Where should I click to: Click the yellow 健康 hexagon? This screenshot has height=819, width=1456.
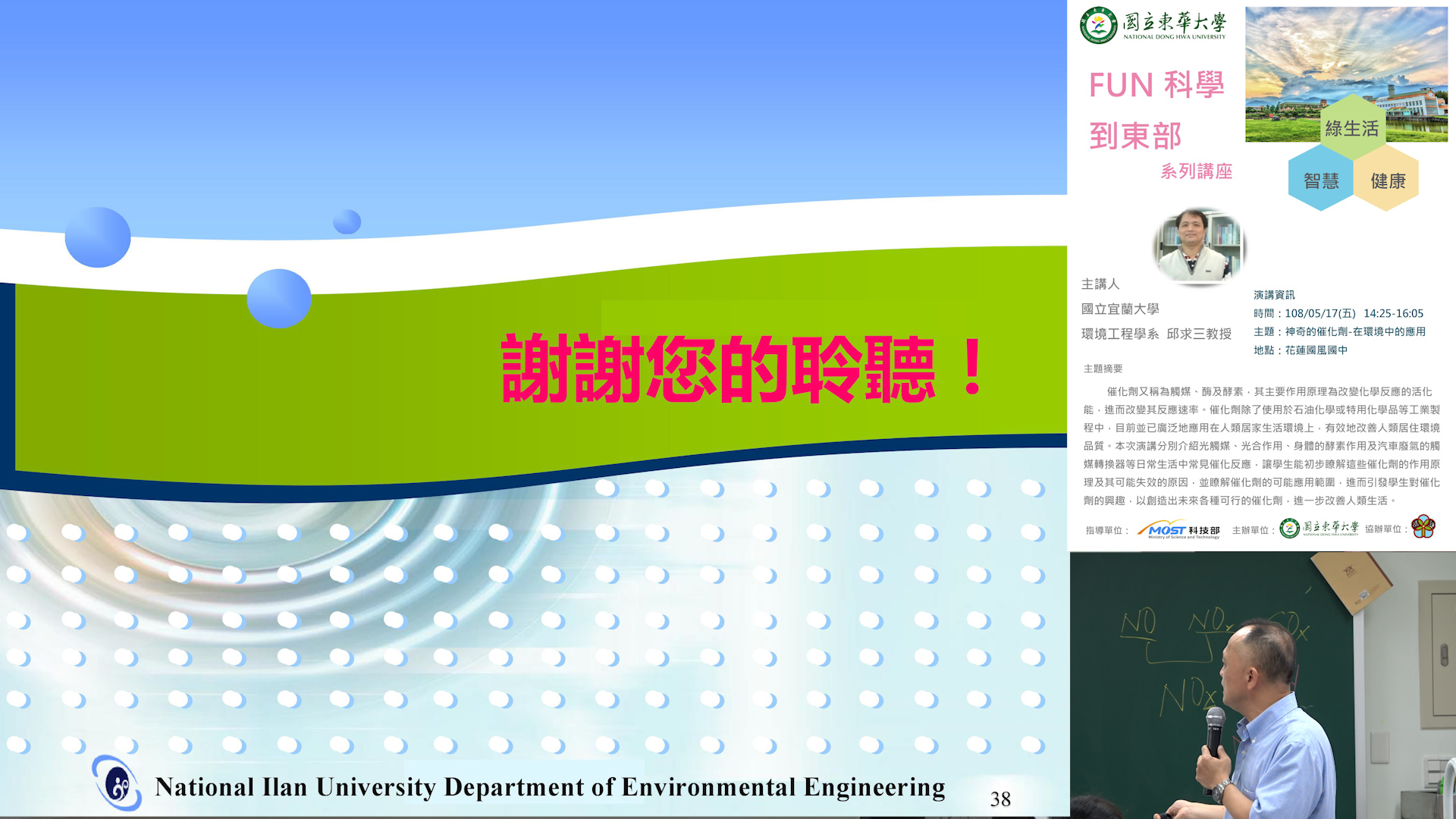(1387, 180)
